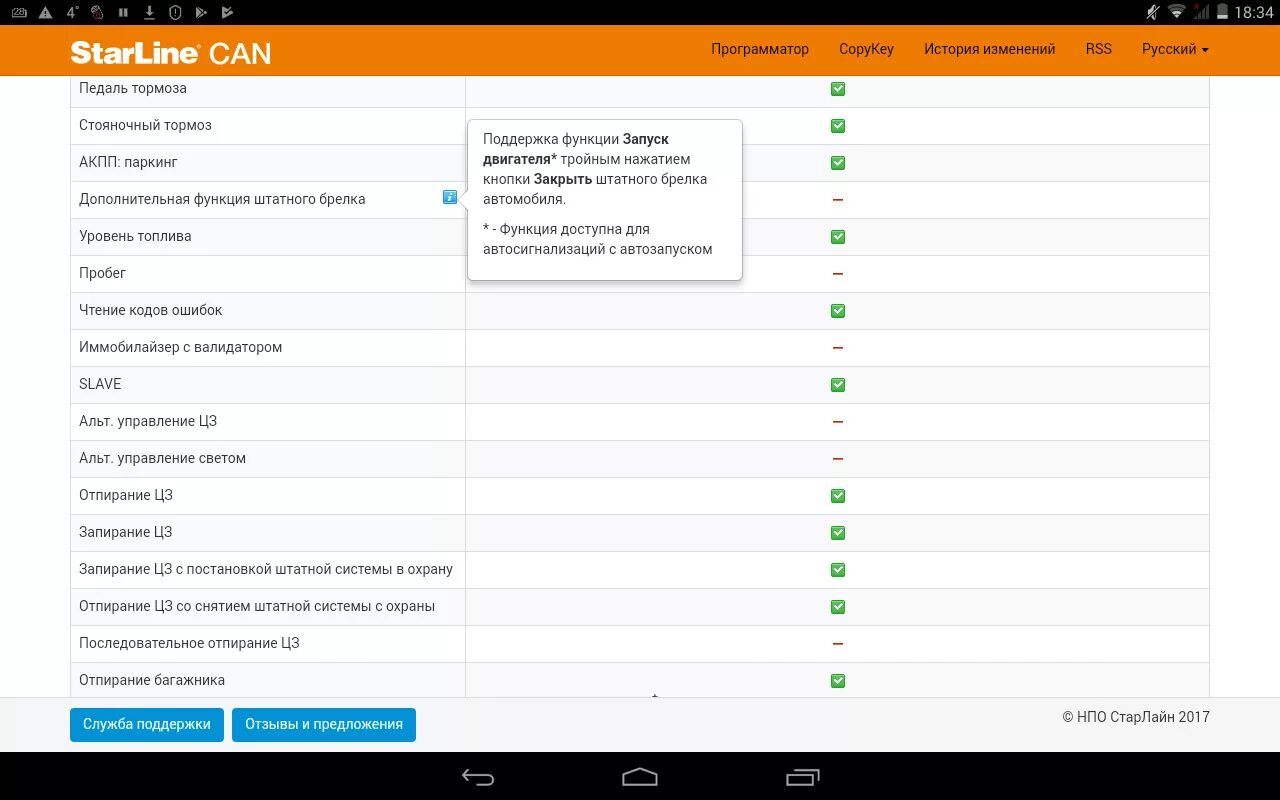Click the Чтение кодов ошибок label
Viewport: 1280px width, 800px height.
click(151, 310)
